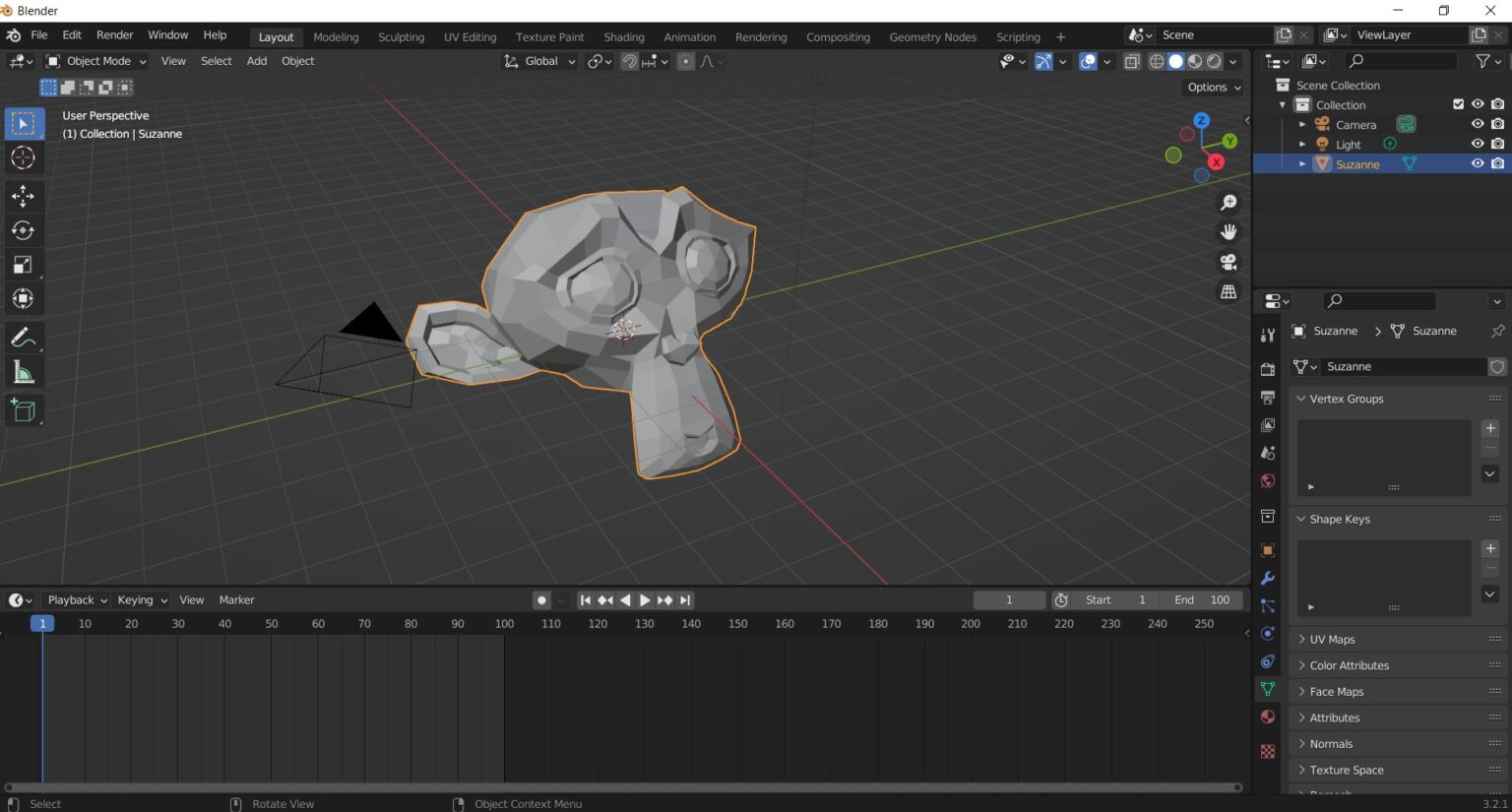Hide Suzanne in the viewport
1512x812 pixels.
pyautogui.click(x=1478, y=163)
